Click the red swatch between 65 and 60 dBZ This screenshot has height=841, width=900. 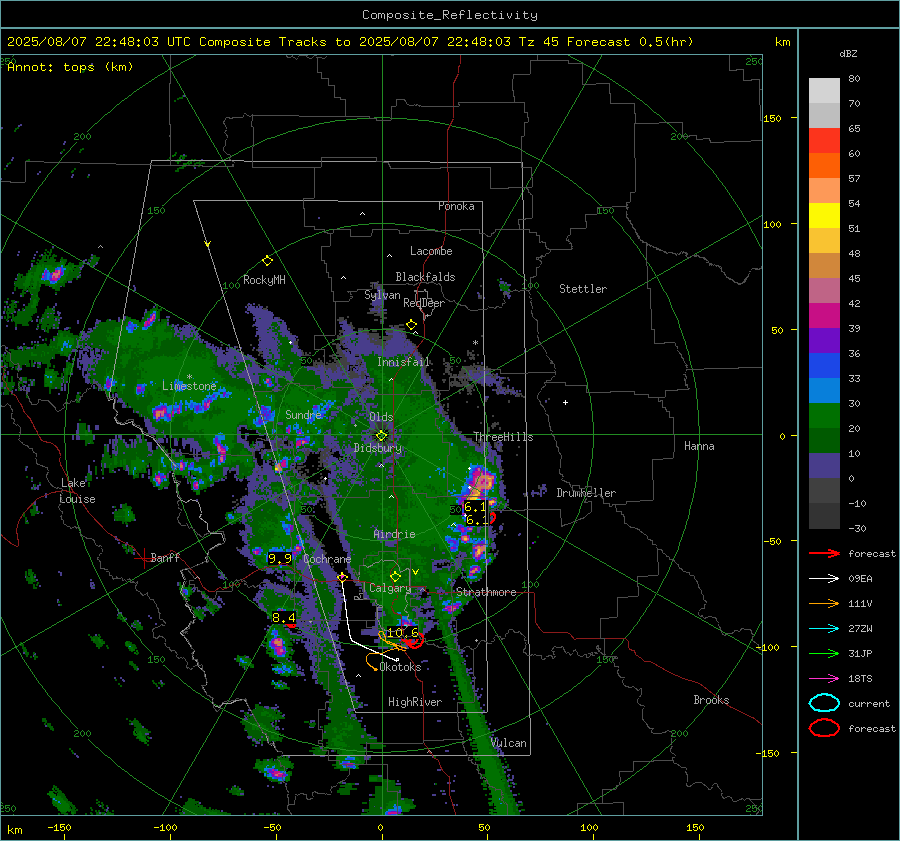click(824, 141)
